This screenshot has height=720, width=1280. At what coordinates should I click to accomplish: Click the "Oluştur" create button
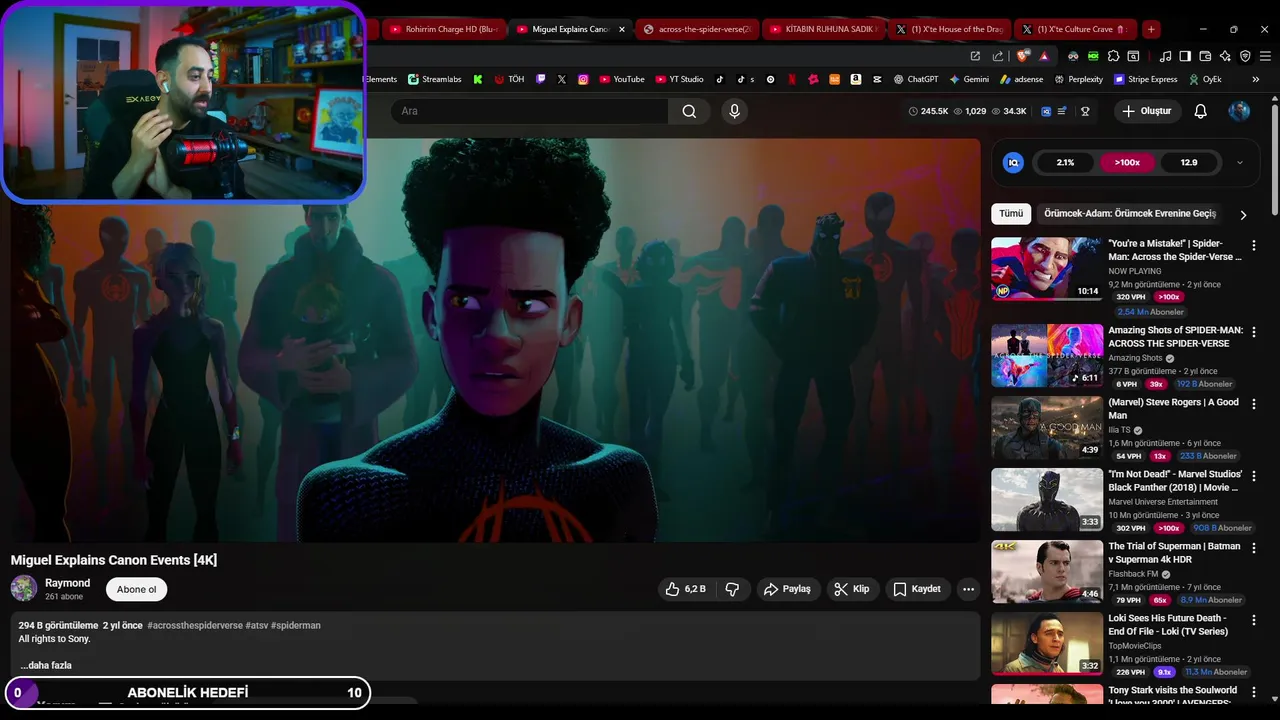click(1146, 111)
